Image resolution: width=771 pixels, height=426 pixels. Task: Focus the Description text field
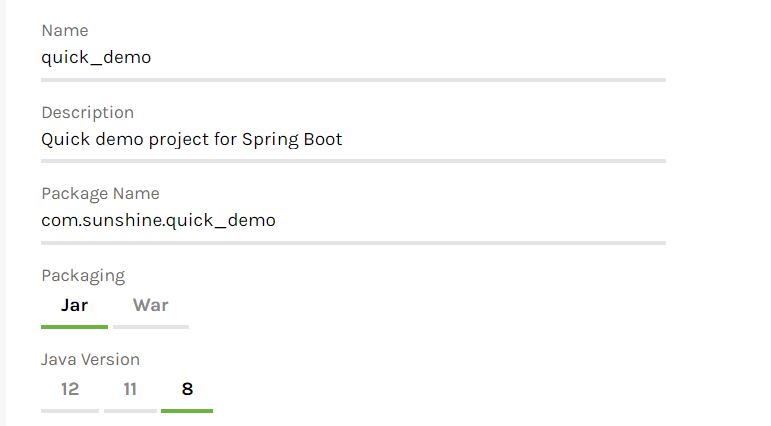pyautogui.click(x=352, y=139)
